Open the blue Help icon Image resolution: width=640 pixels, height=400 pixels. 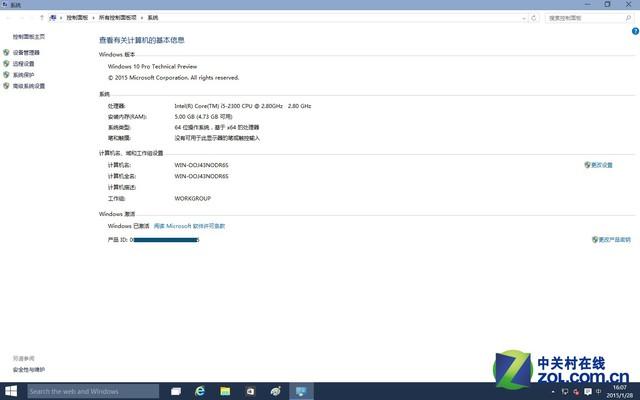click(x=636, y=31)
